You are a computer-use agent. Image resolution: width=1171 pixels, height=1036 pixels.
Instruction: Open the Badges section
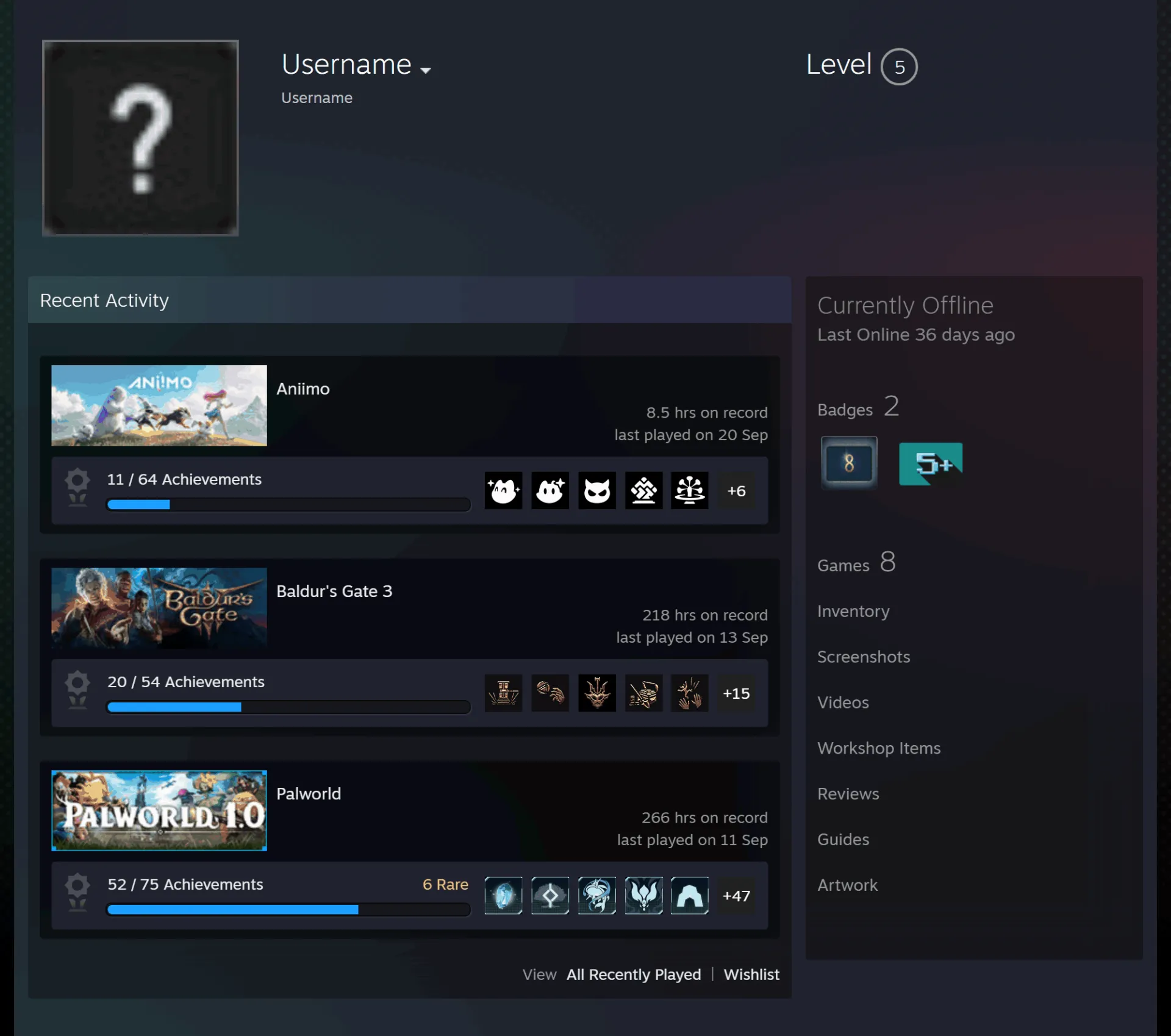858,407
